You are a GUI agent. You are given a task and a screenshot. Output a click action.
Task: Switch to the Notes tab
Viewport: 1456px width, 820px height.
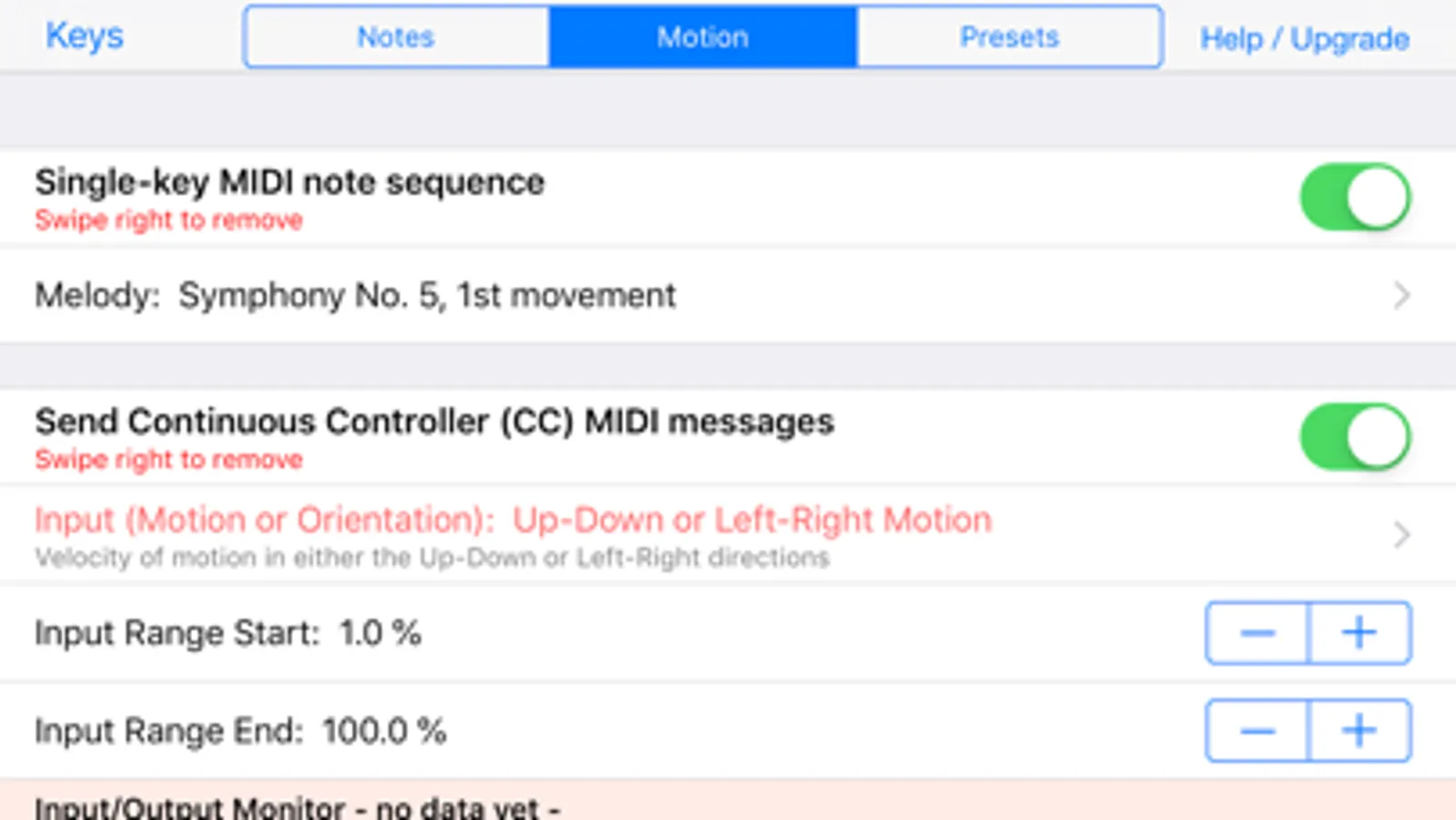click(396, 37)
